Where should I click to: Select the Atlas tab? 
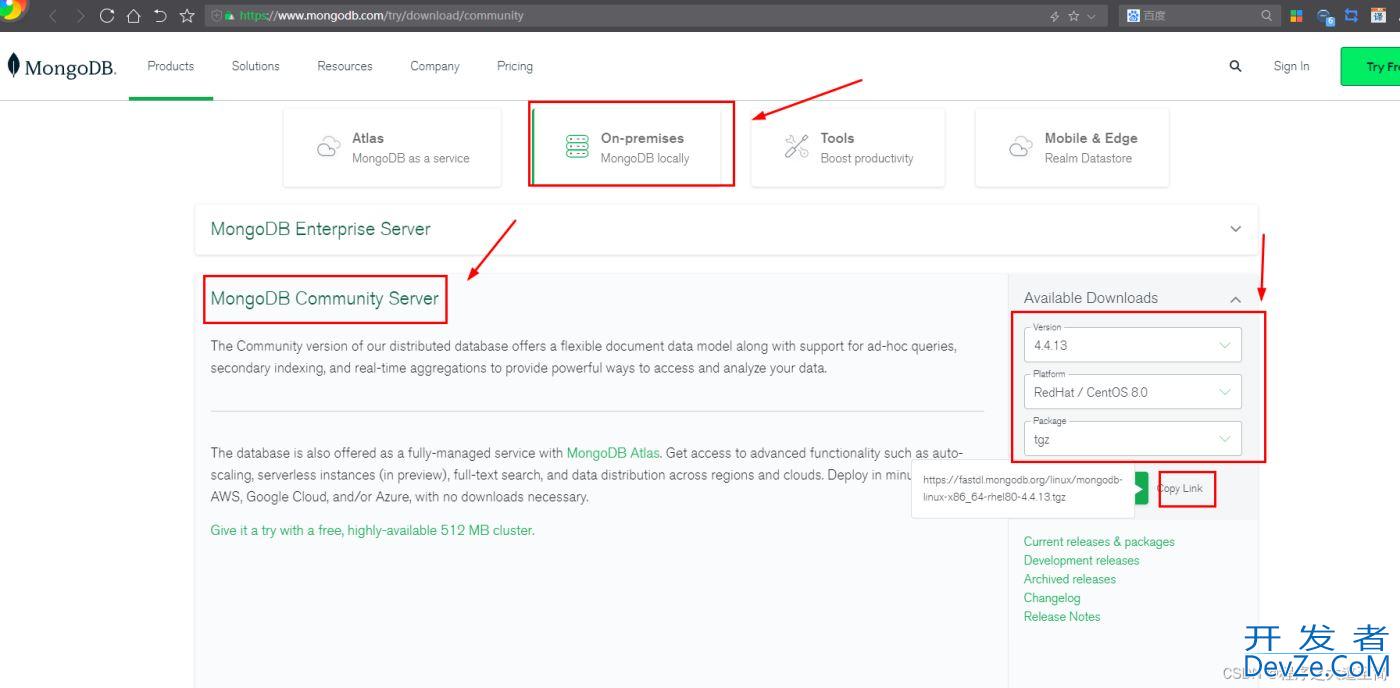pyautogui.click(x=392, y=147)
